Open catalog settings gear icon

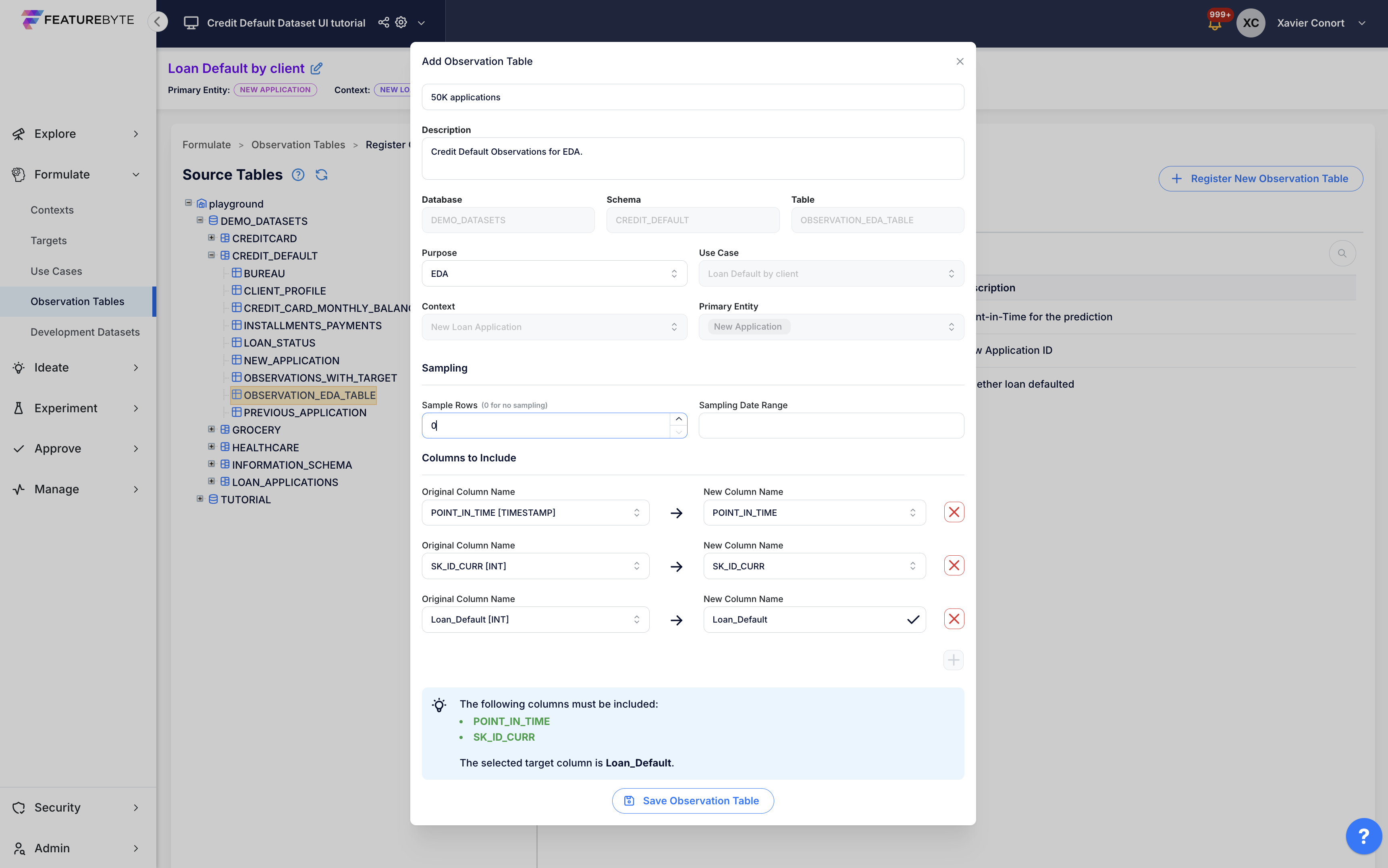(x=401, y=23)
